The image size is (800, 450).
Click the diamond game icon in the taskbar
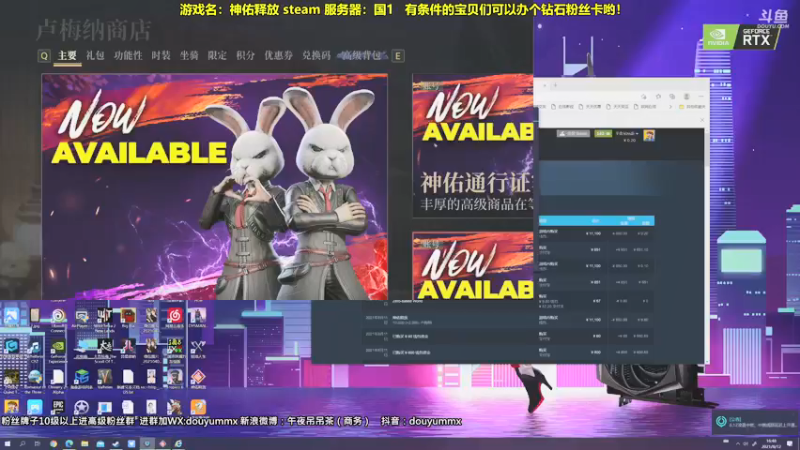[163, 444]
